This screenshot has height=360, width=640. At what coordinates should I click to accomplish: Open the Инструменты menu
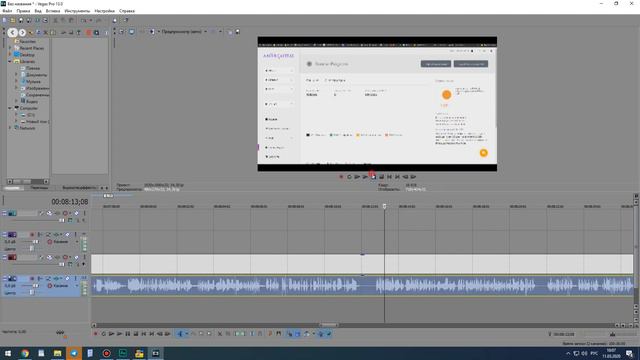click(77, 11)
